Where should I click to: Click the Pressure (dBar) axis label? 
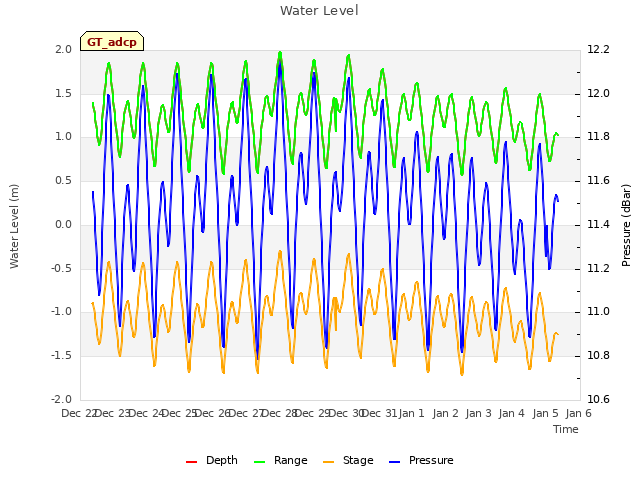click(x=626, y=225)
